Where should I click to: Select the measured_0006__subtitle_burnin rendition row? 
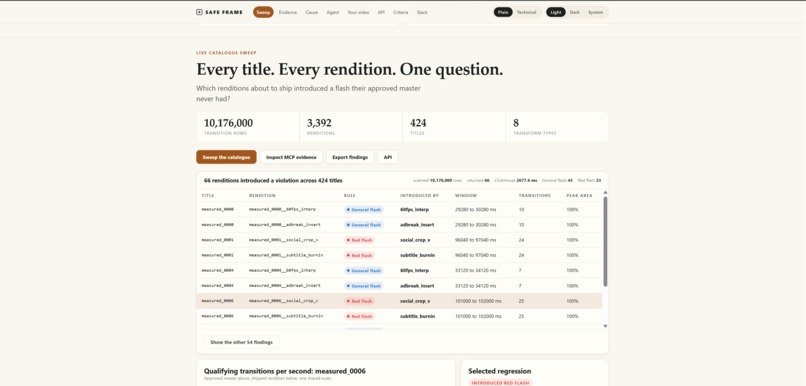pos(399,316)
